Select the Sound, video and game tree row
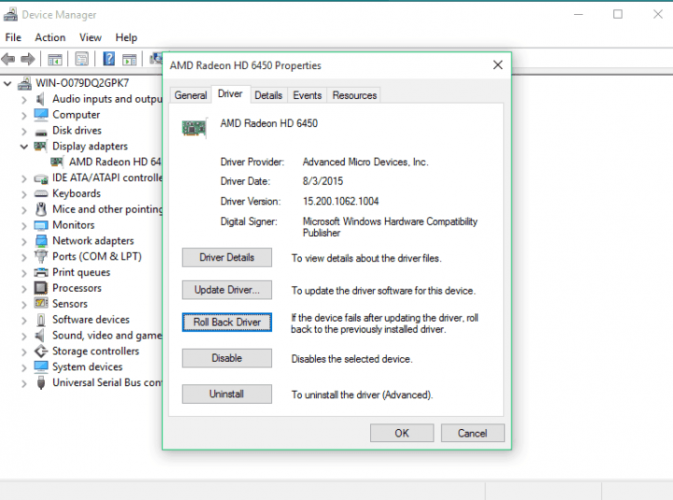The height and width of the screenshot is (500, 673). pyautogui.click(x=107, y=336)
